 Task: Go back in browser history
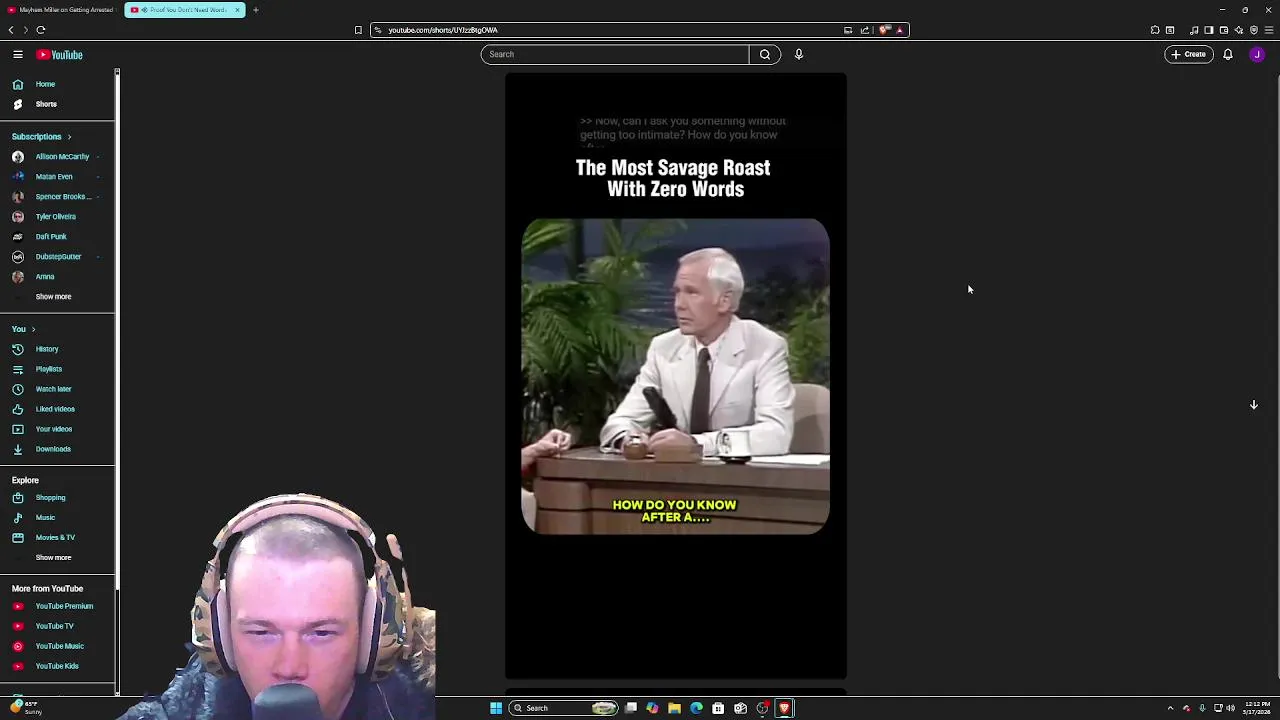click(11, 30)
